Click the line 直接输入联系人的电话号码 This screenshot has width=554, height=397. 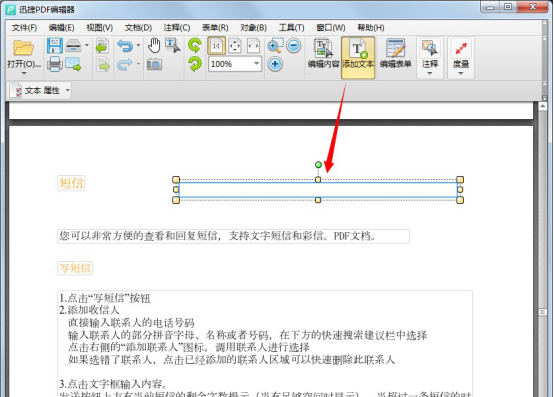coord(131,322)
